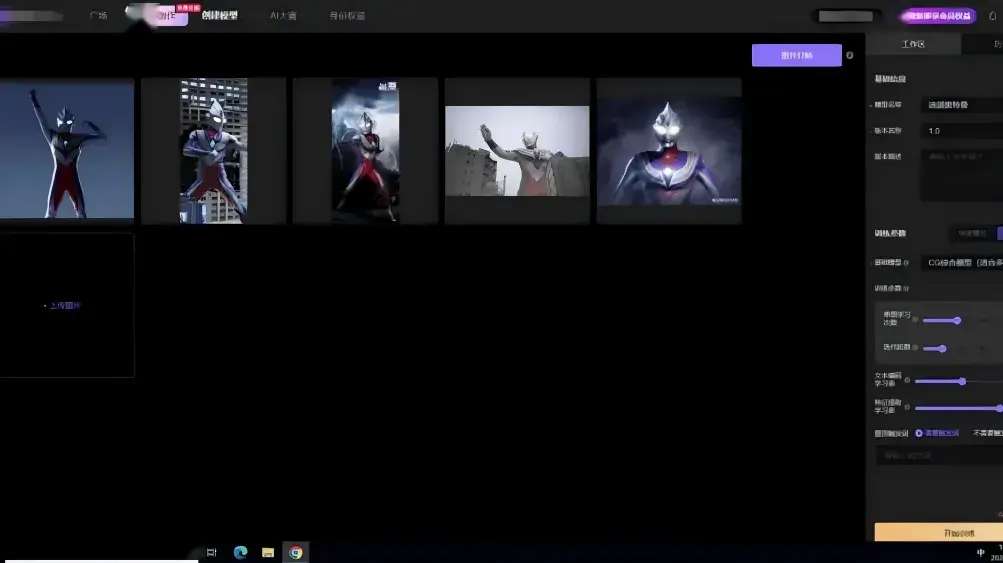
Task: Click the trigger word input field
Action: tap(939, 456)
